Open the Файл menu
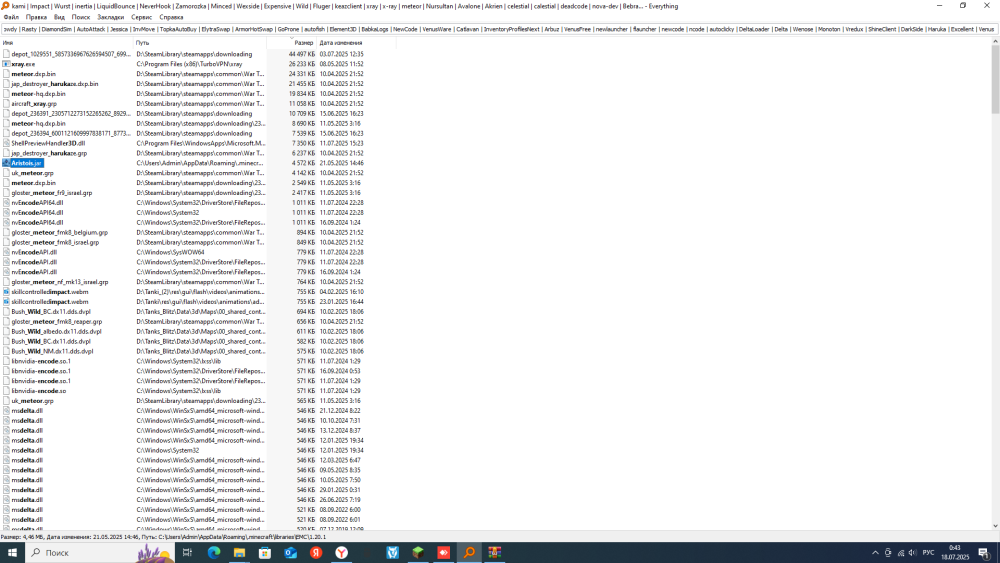 point(11,17)
